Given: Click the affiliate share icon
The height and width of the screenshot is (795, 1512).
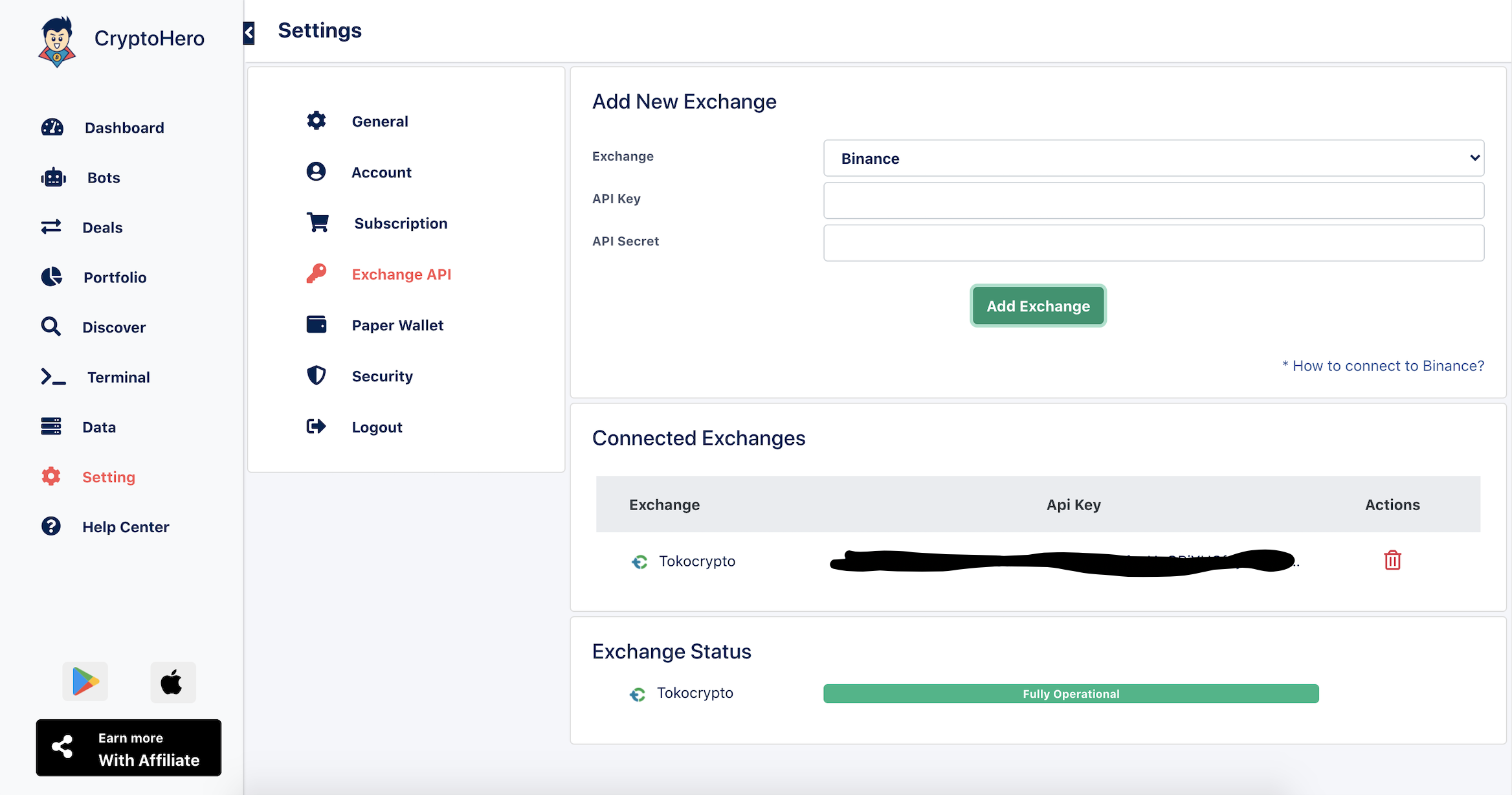Looking at the screenshot, I should click(x=62, y=746).
